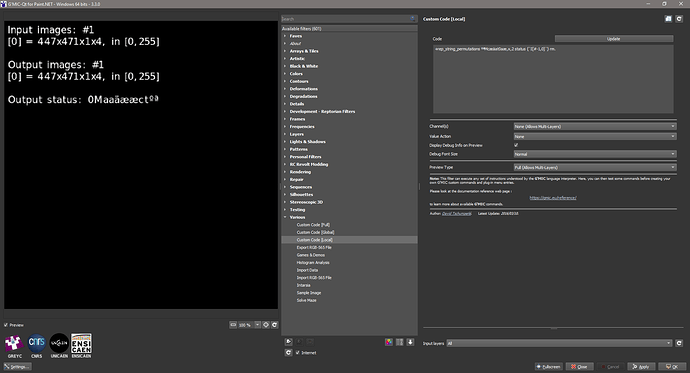
Task: Open the Value Action dropdown
Action: [x=595, y=136]
